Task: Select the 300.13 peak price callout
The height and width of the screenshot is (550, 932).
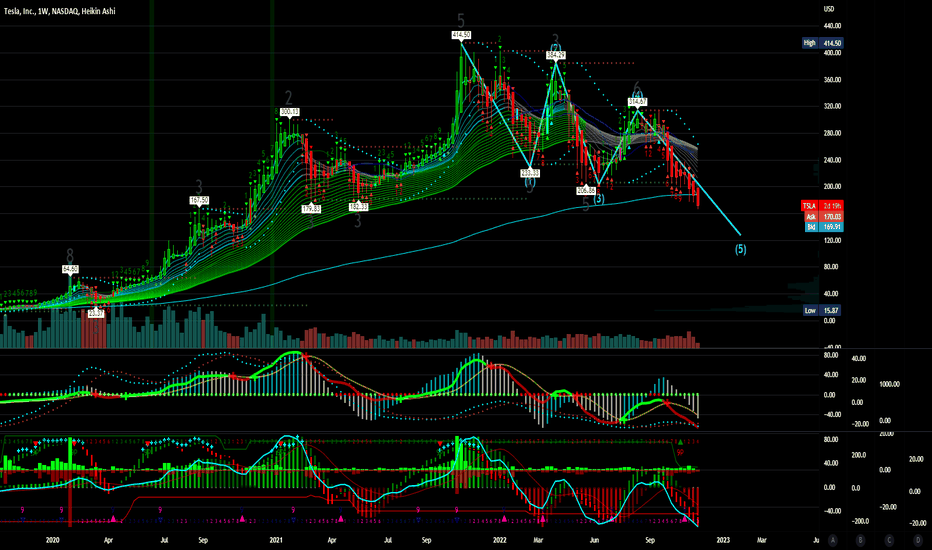Action: pyautogui.click(x=289, y=112)
